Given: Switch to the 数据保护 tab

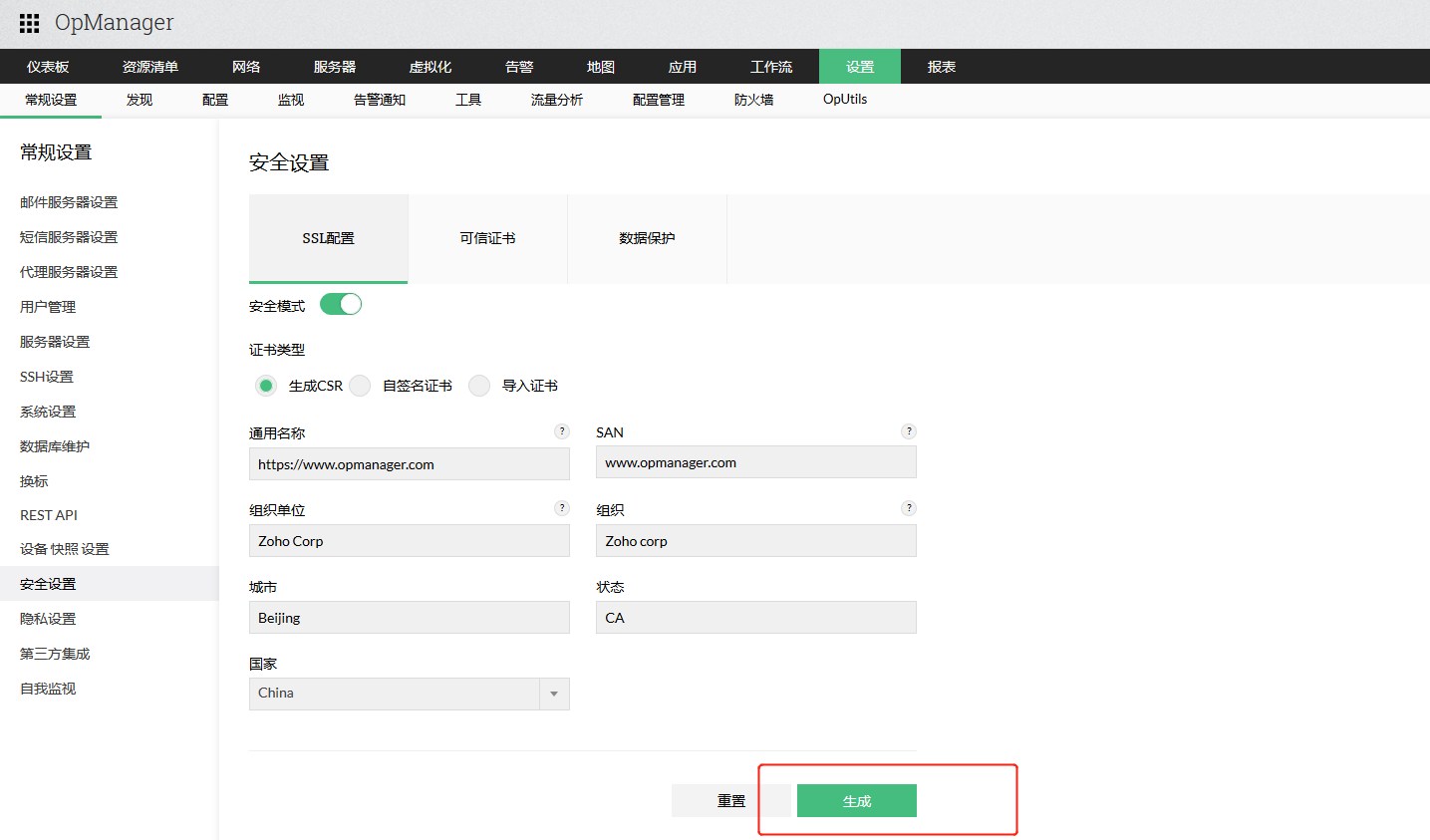Looking at the screenshot, I should [x=647, y=238].
